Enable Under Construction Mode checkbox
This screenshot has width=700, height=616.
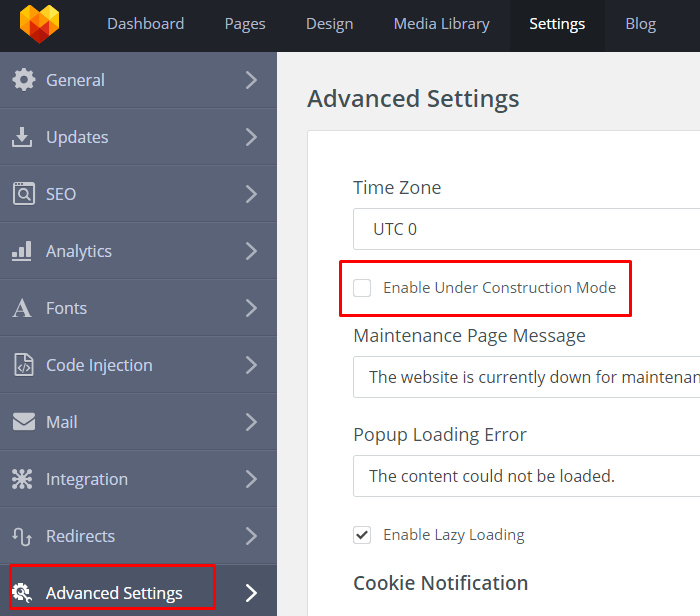click(362, 288)
